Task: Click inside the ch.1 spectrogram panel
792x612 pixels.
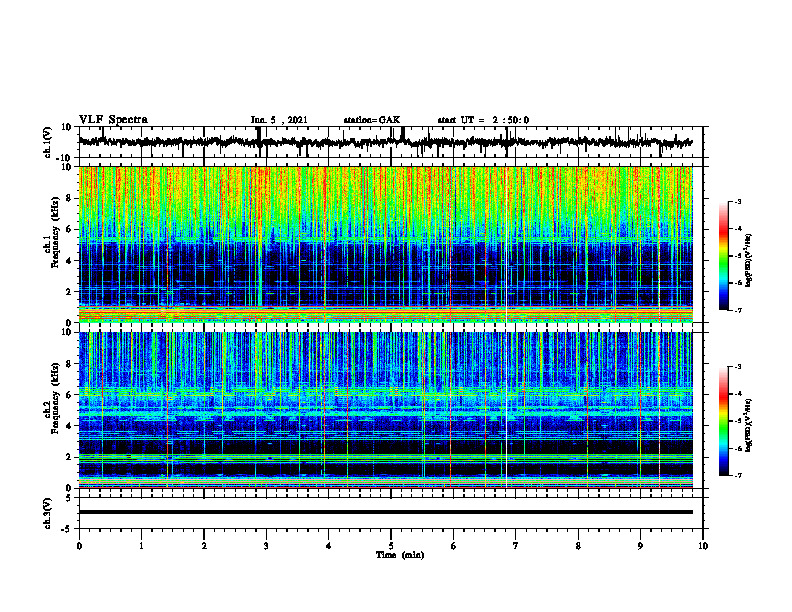Action: (385, 244)
